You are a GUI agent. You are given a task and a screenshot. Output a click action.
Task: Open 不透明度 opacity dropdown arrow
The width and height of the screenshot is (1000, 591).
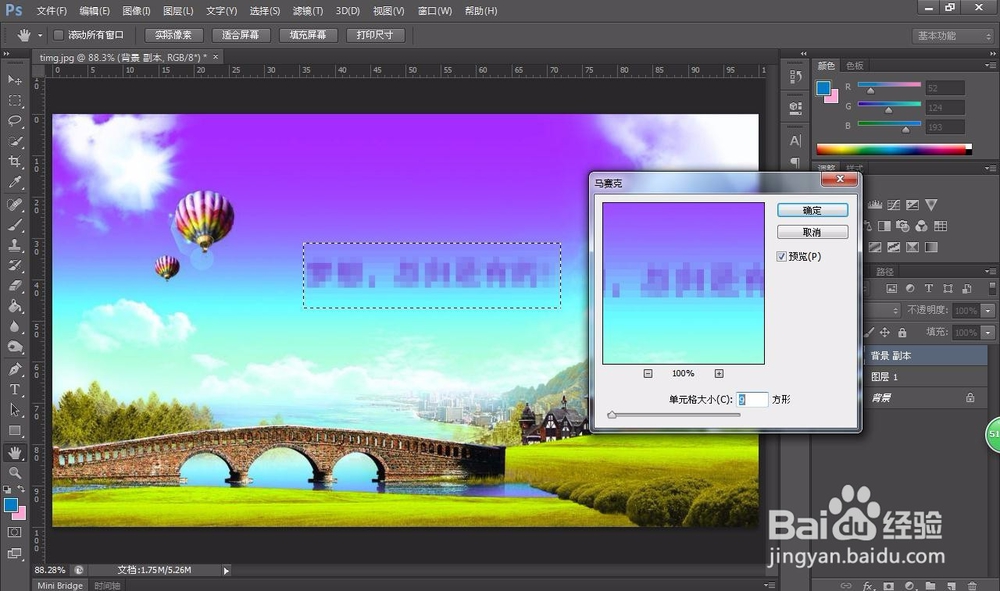pos(988,310)
